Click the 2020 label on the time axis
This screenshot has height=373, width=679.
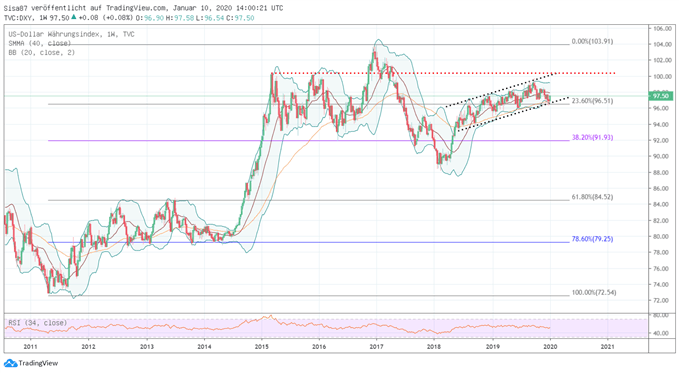(550, 347)
